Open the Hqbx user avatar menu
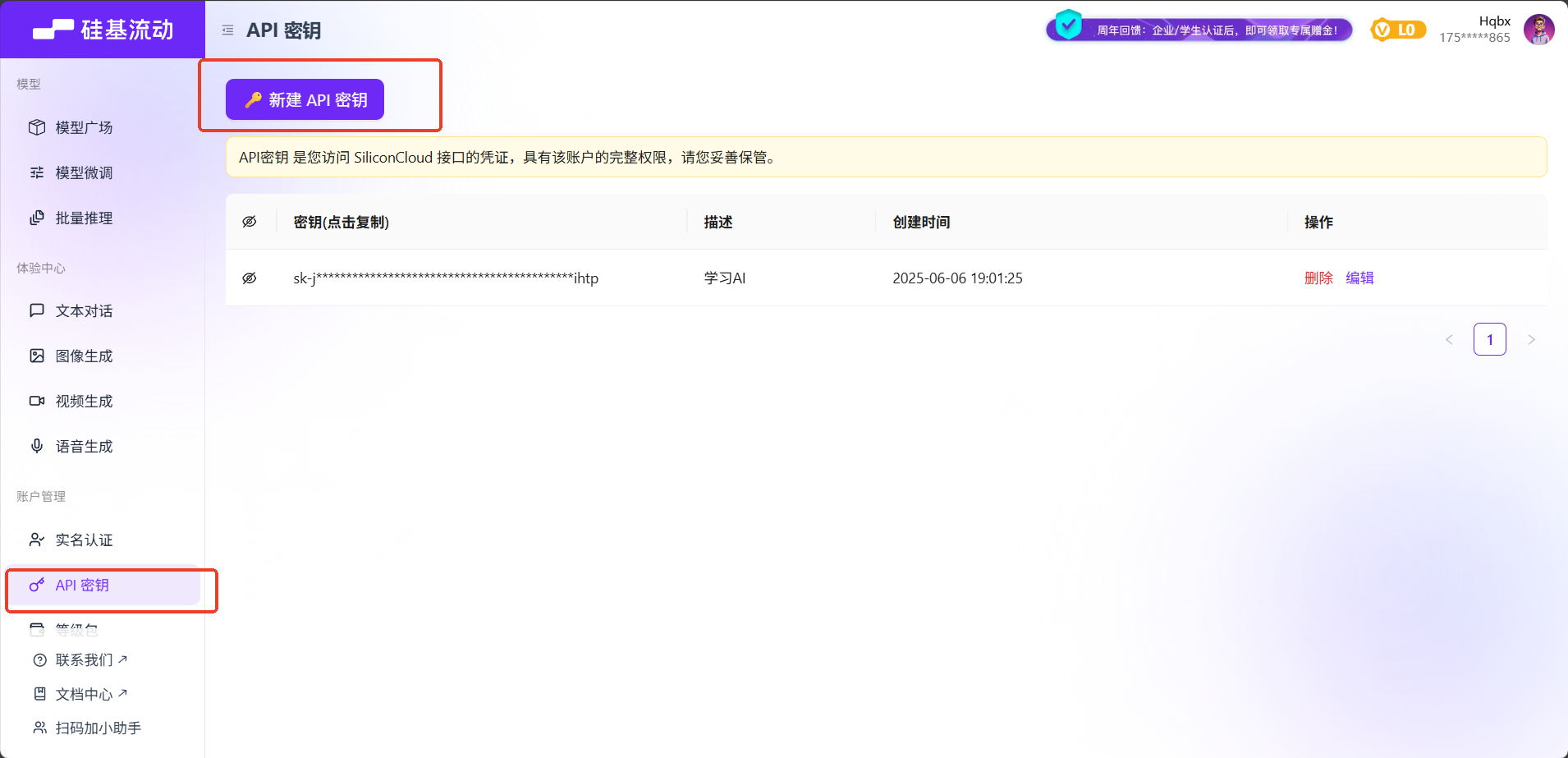1568x758 pixels. tap(1538, 29)
